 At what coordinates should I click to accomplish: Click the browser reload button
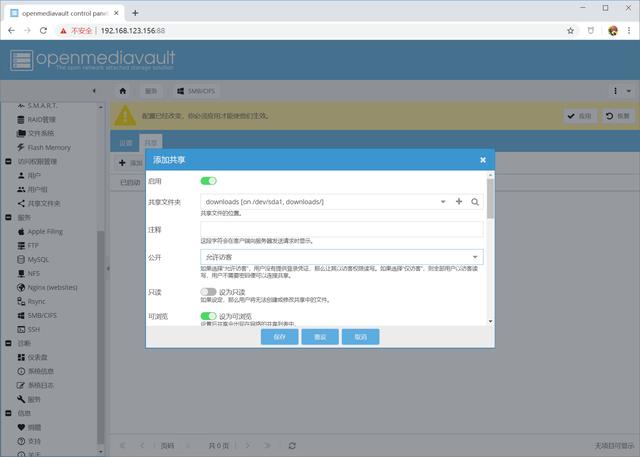(x=43, y=31)
